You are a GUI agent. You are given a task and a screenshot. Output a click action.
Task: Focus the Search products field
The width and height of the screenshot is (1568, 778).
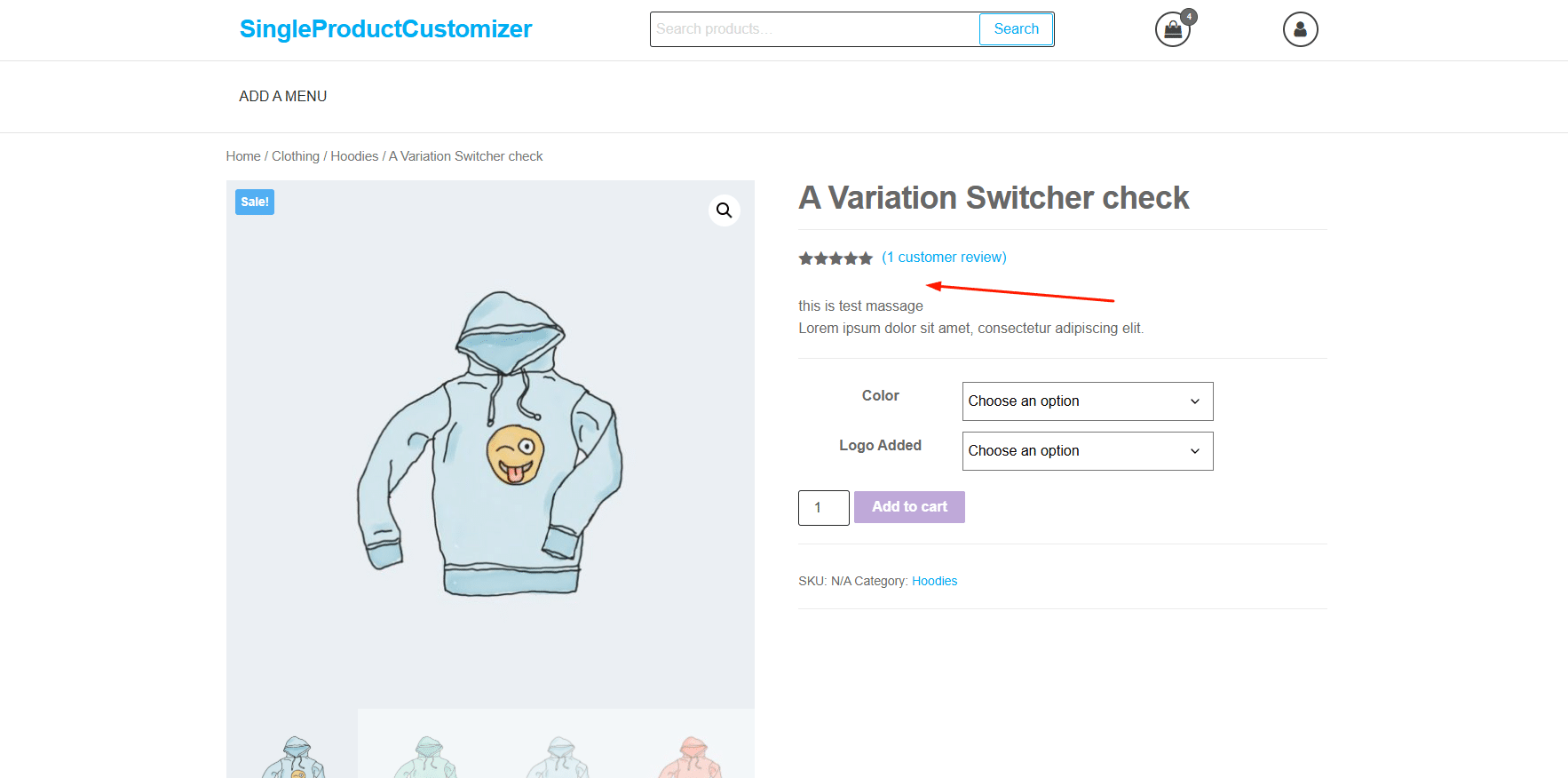point(814,29)
